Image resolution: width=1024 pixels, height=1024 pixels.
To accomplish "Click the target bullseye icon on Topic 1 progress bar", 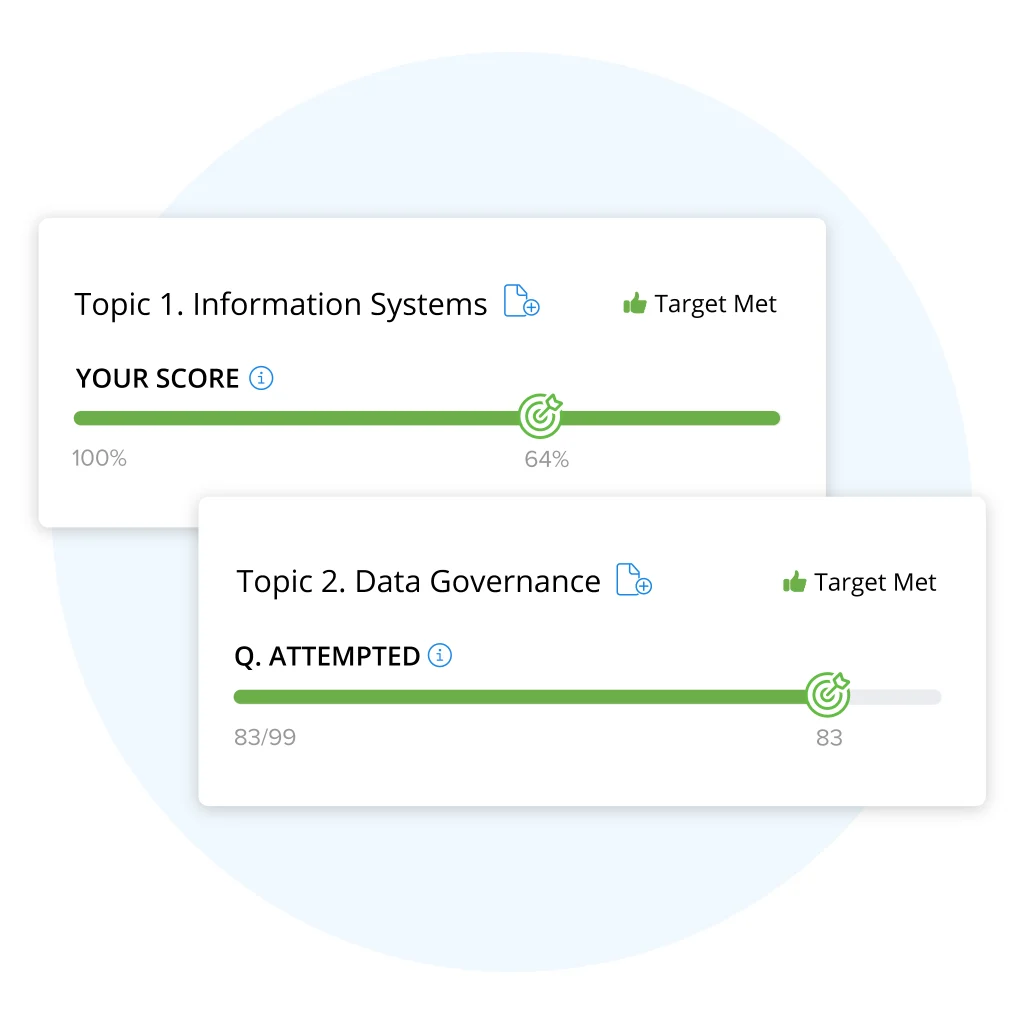I will [539, 417].
